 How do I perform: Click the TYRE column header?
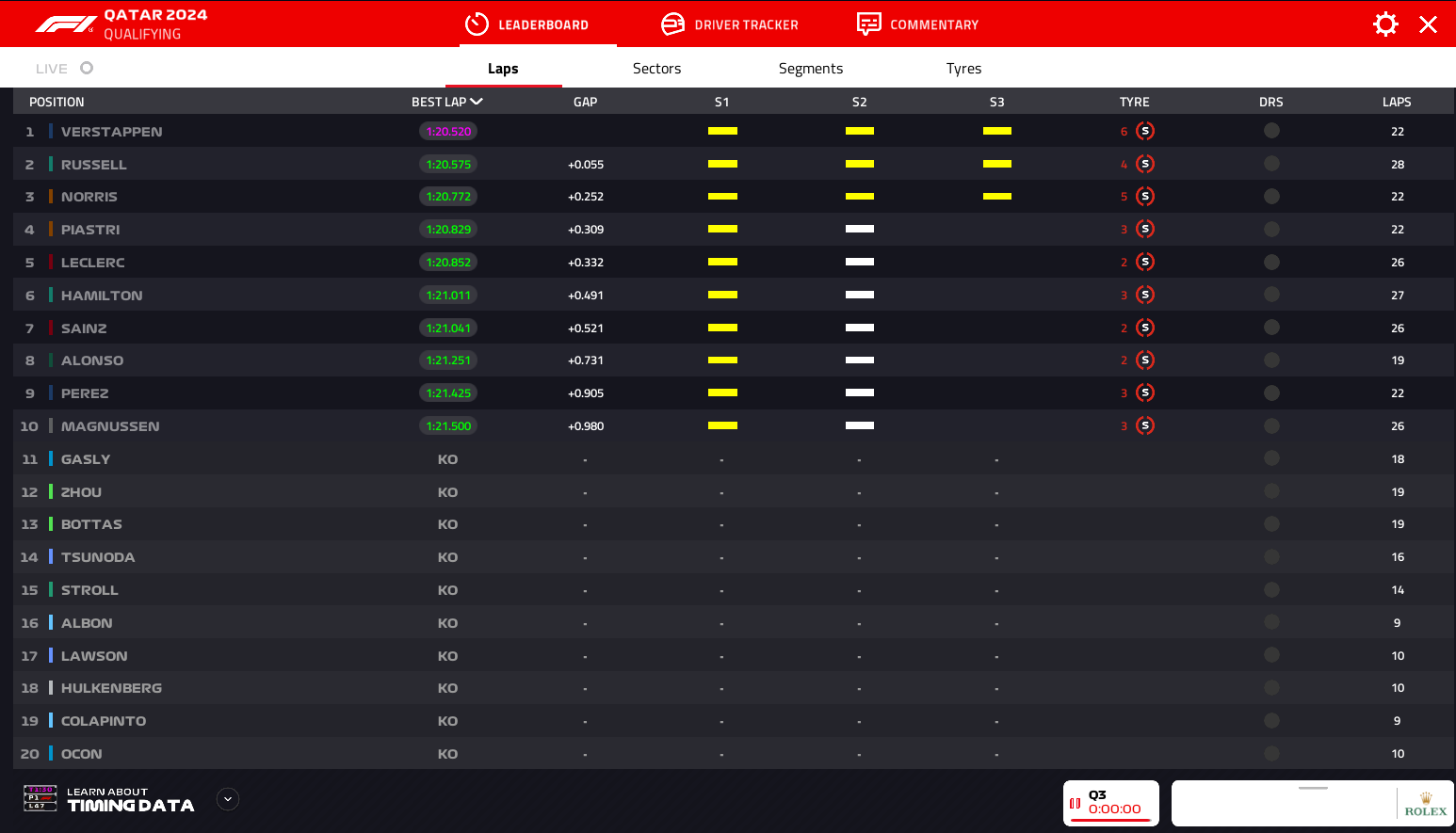point(1134,102)
